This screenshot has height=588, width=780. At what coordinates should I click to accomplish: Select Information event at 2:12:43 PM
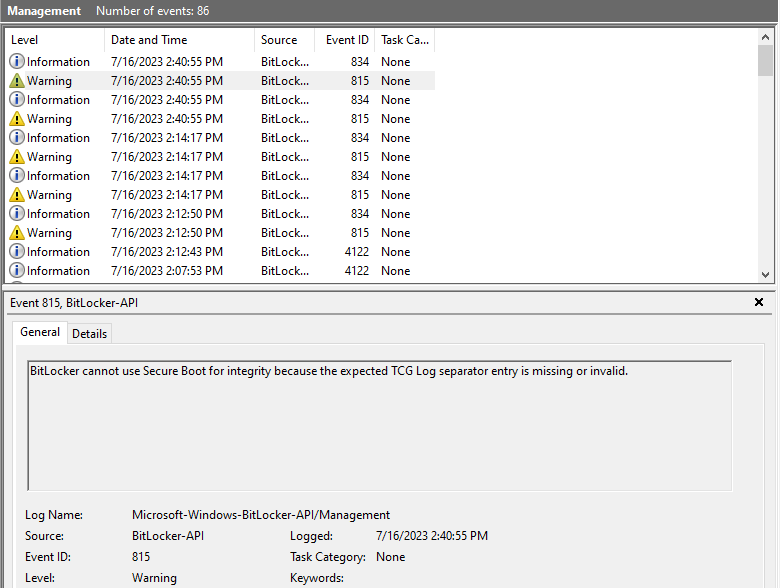(x=220, y=251)
